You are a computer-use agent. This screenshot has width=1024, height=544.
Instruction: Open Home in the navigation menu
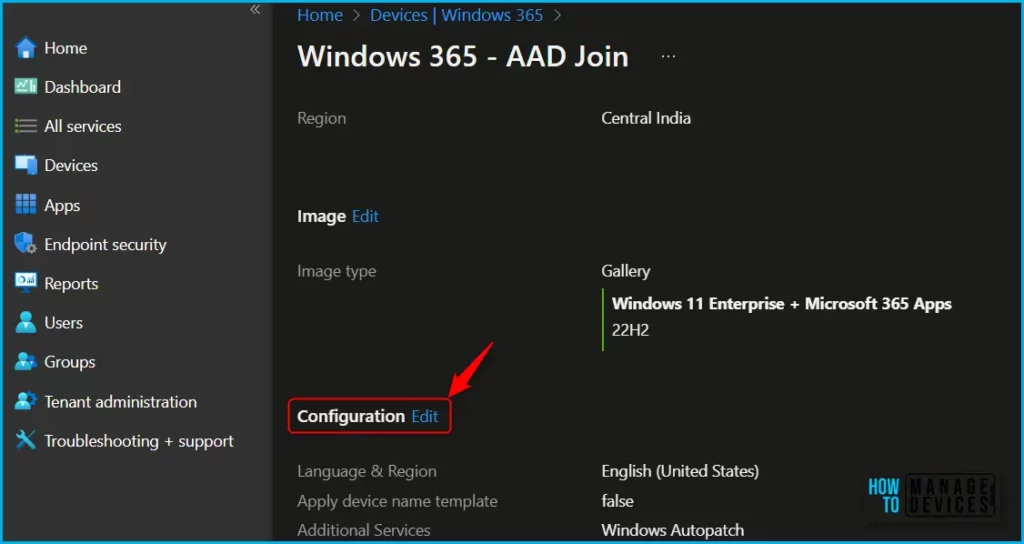coord(65,48)
